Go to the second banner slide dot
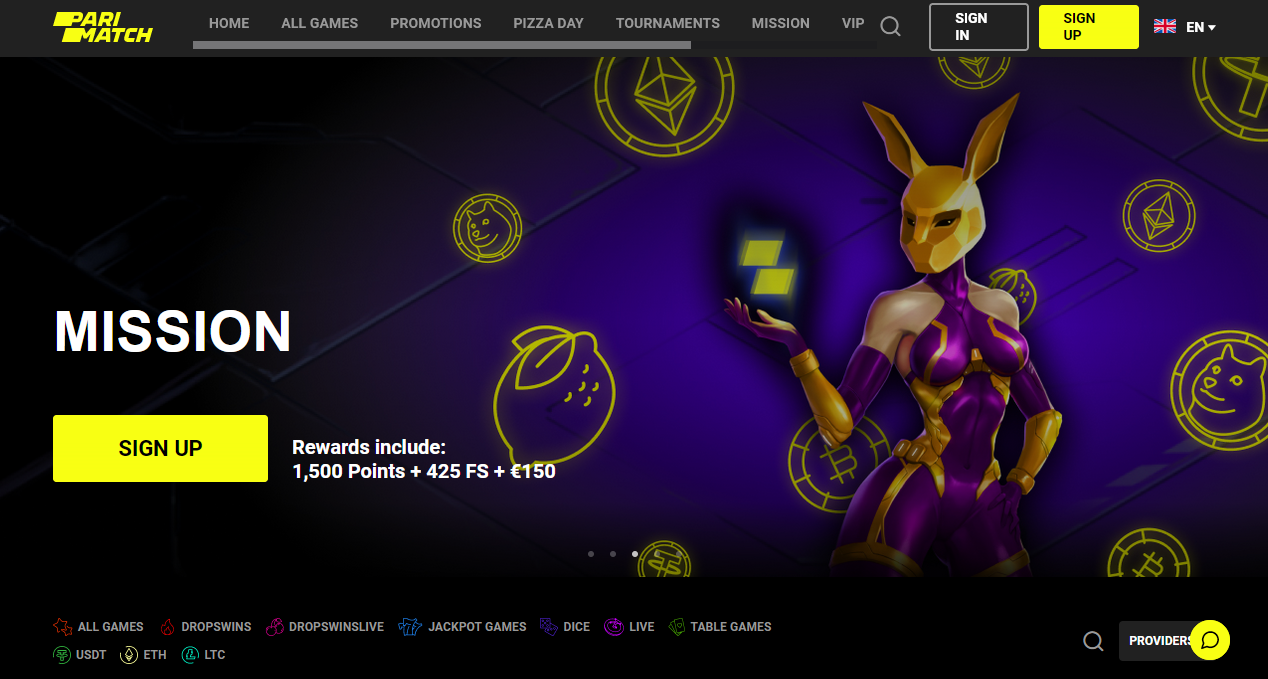Viewport: 1268px width, 679px height. [x=613, y=553]
